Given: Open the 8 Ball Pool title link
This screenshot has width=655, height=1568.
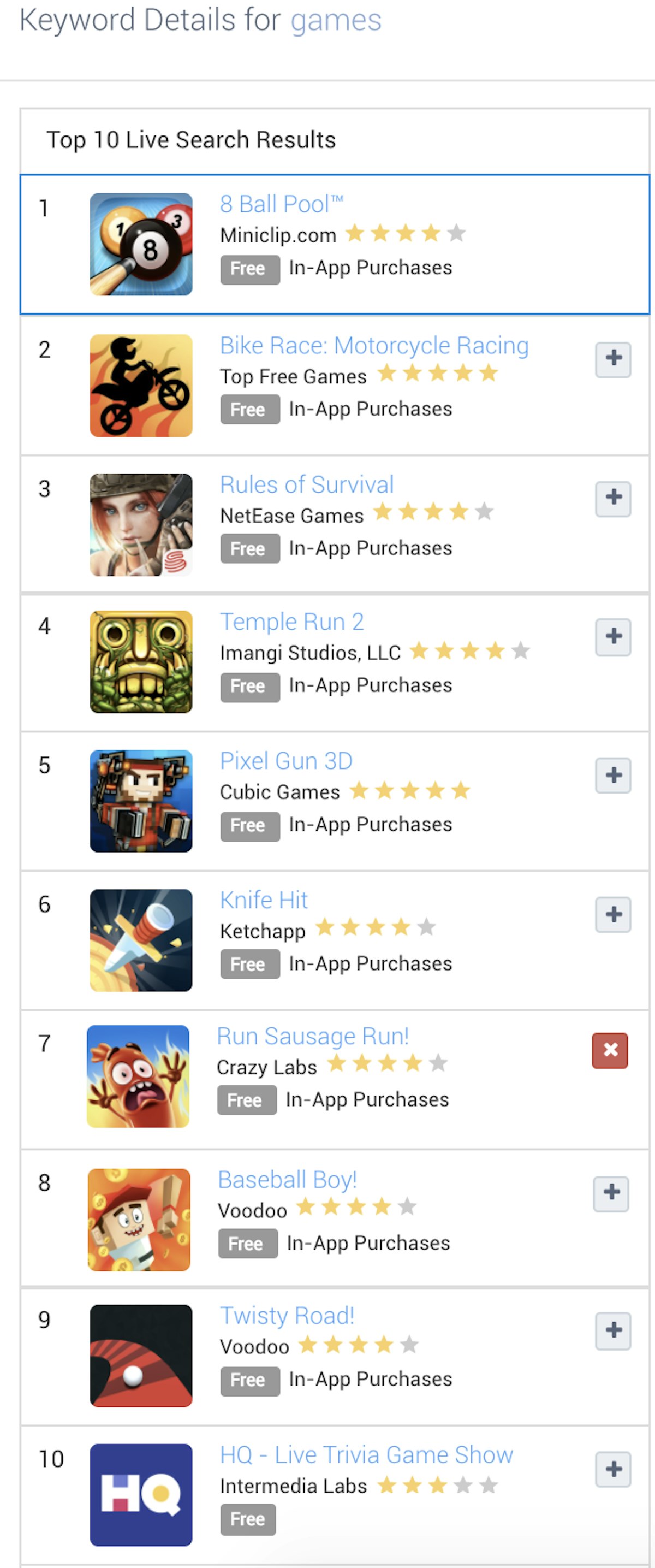Looking at the screenshot, I should click(281, 204).
